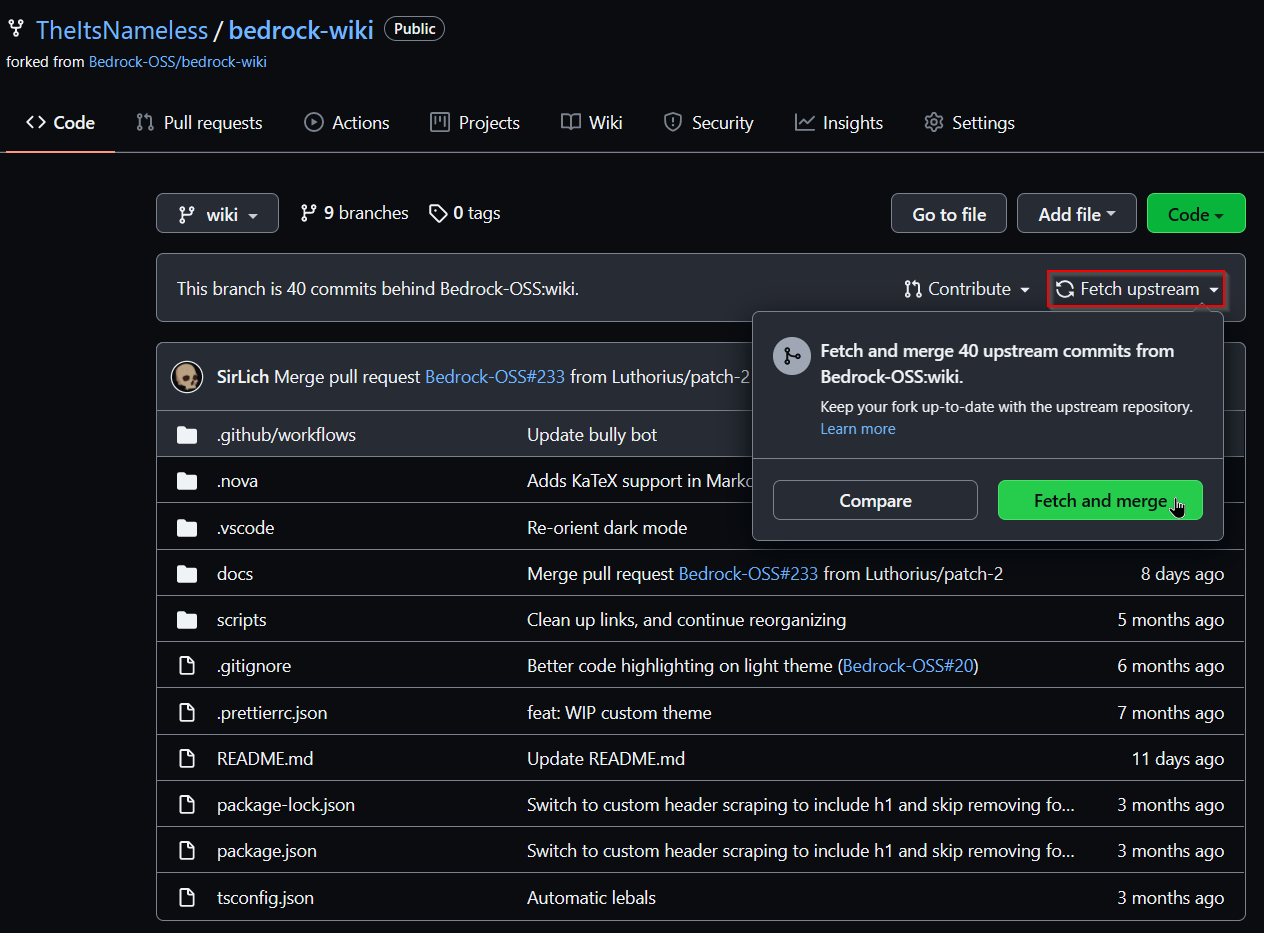Viewport: 1264px width, 933px height.
Task: Open the green Code dropdown
Action: click(x=1195, y=214)
